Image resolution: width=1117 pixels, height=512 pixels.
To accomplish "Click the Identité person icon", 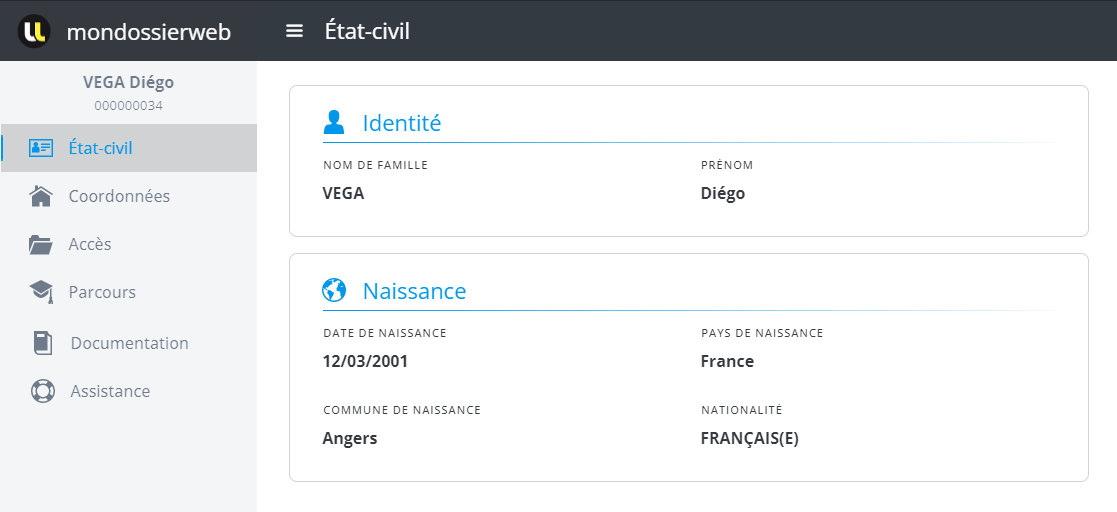I will point(334,122).
